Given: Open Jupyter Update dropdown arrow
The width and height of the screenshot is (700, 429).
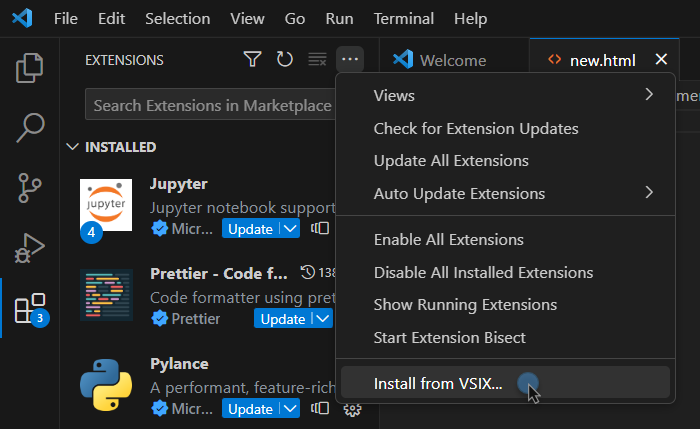Looking at the screenshot, I should [x=289, y=229].
